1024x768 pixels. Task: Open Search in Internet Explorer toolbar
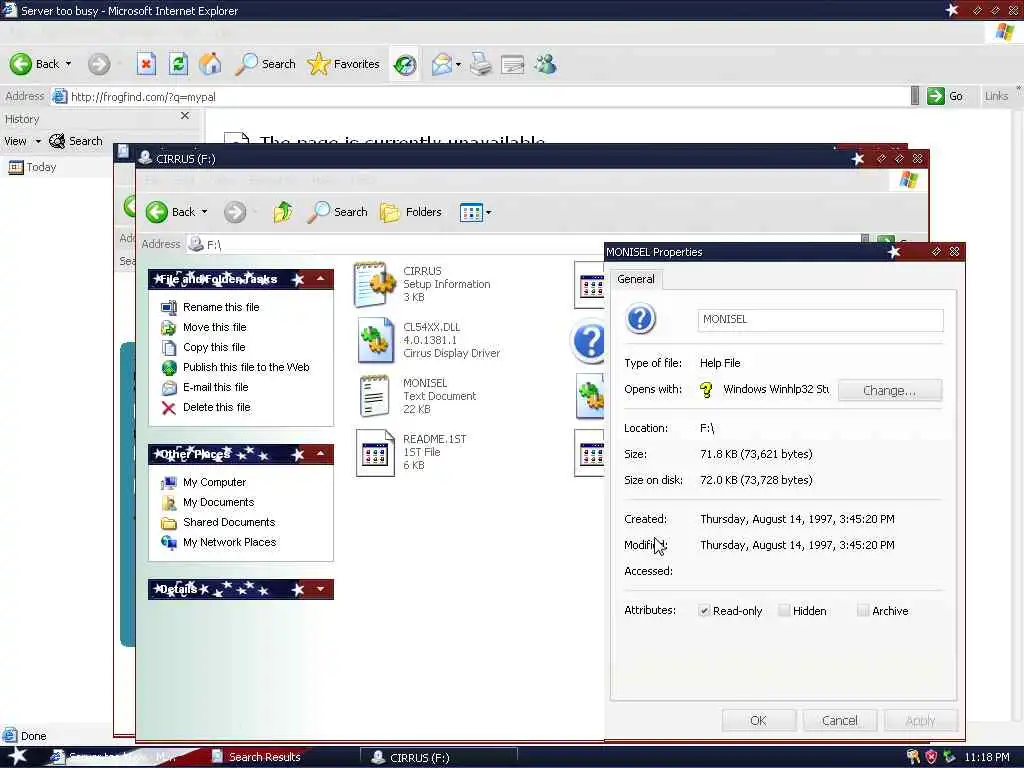click(265, 64)
